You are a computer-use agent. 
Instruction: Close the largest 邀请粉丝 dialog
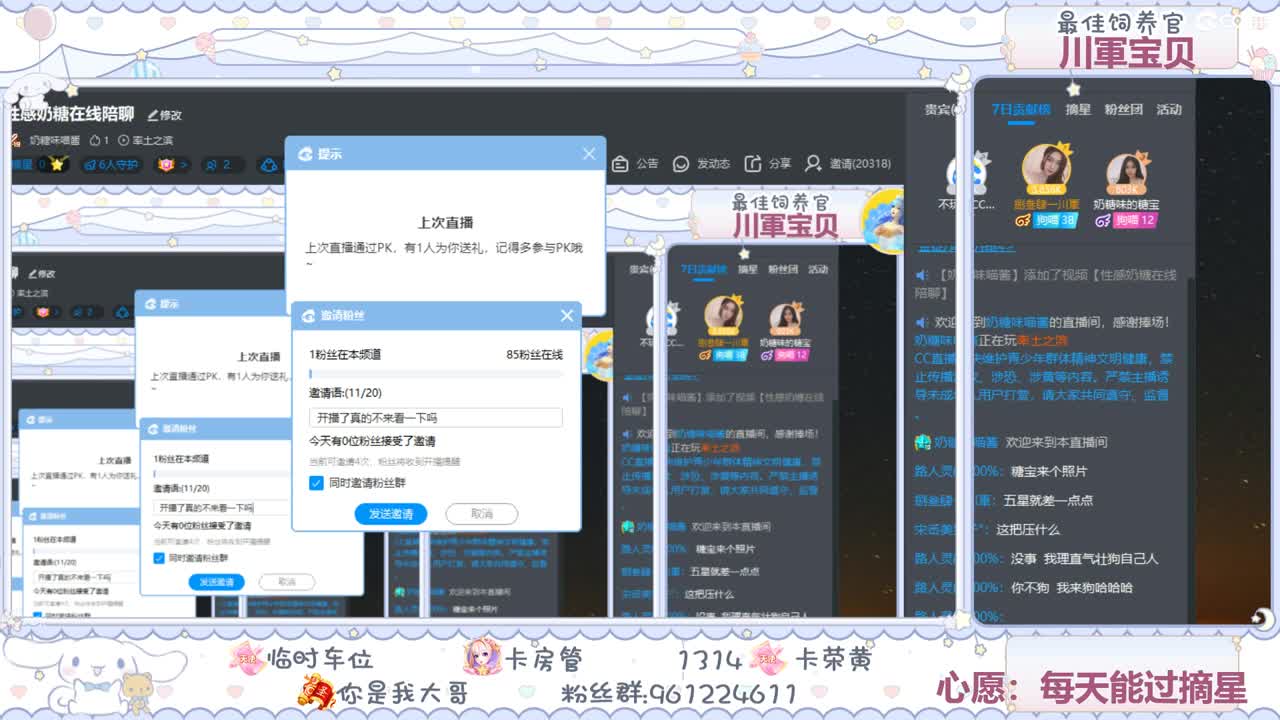(567, 316)
